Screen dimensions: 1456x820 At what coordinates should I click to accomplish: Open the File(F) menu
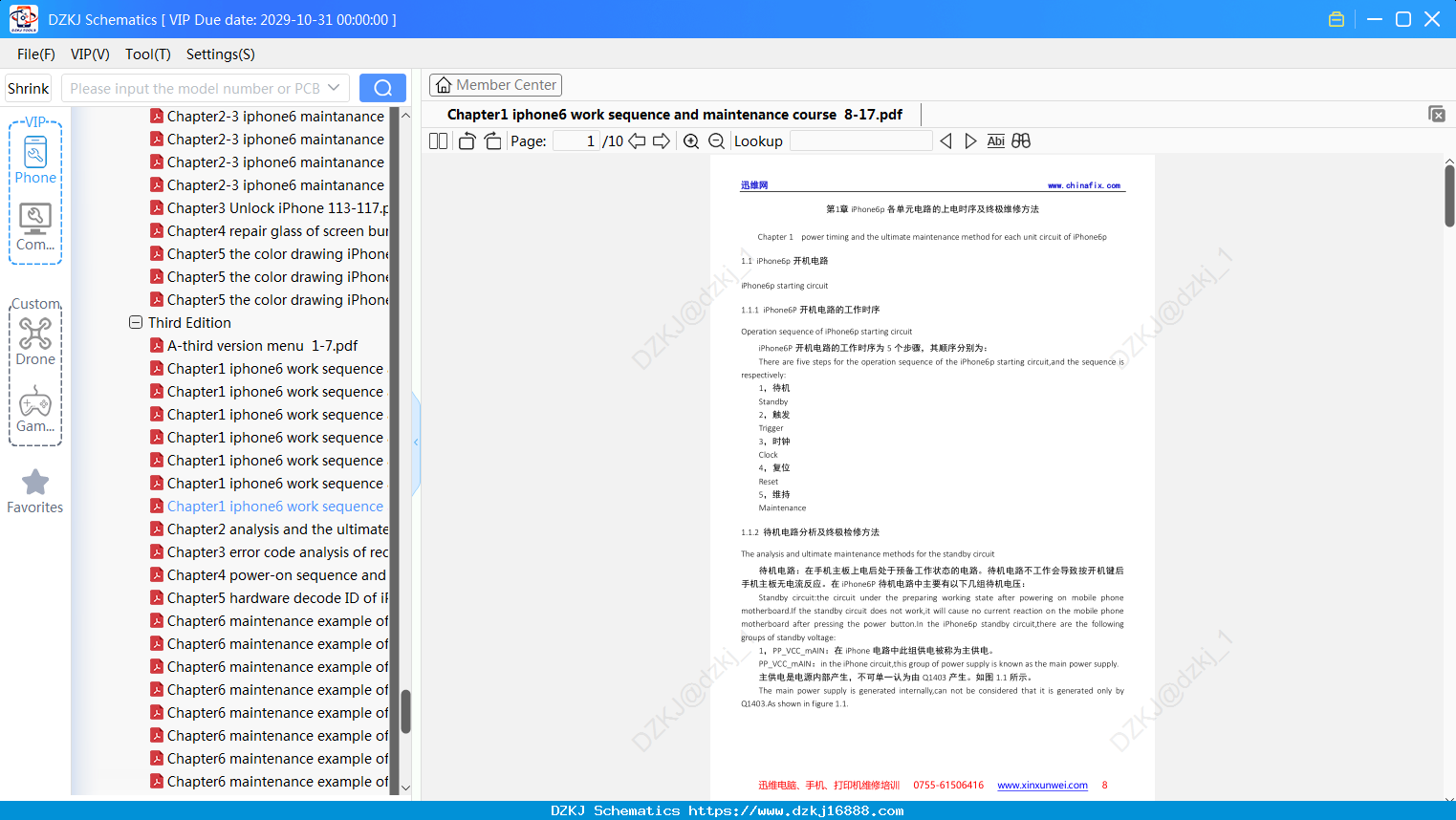(36, 54)
